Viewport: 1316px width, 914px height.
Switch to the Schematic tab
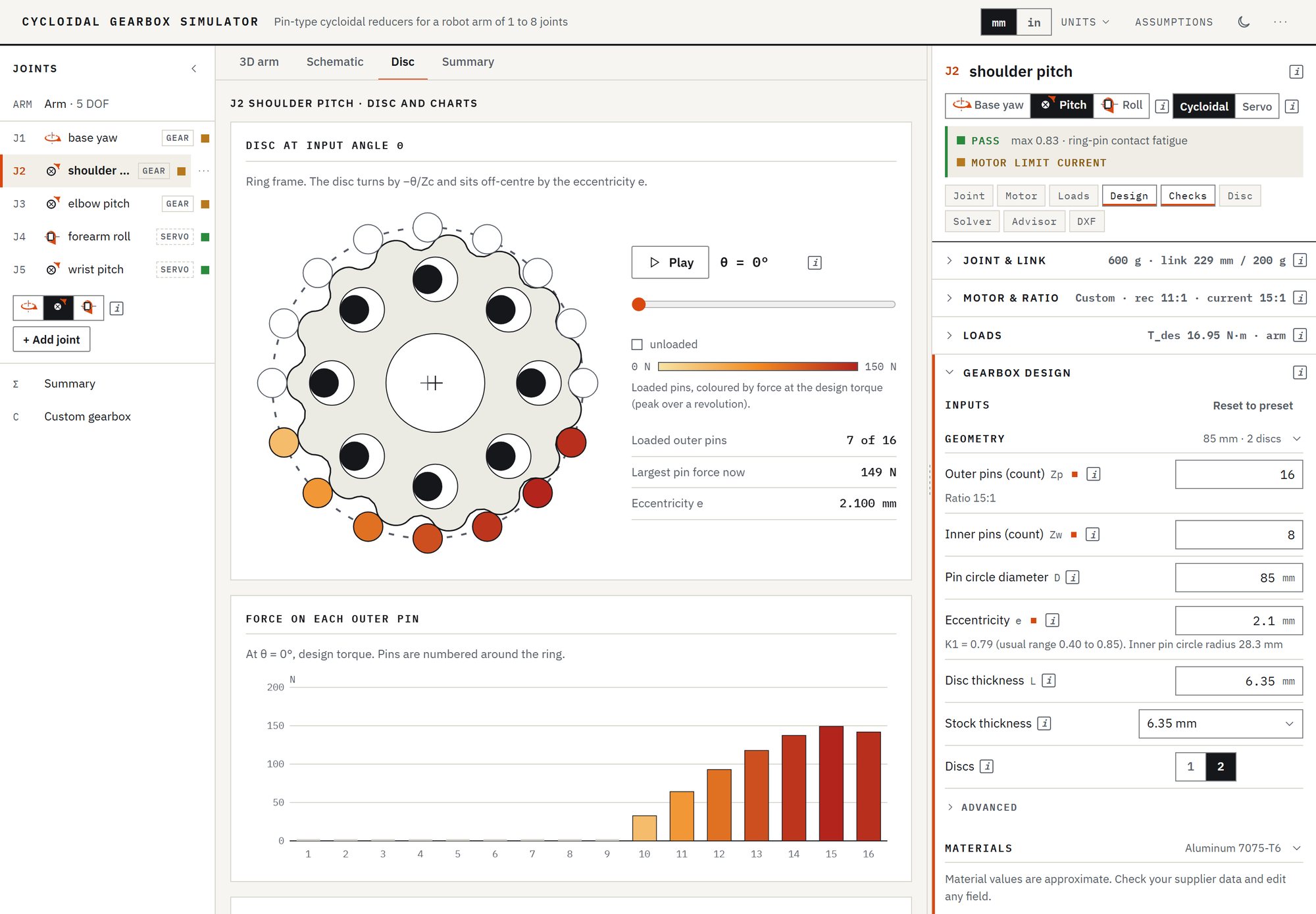[x=335, y=62]
